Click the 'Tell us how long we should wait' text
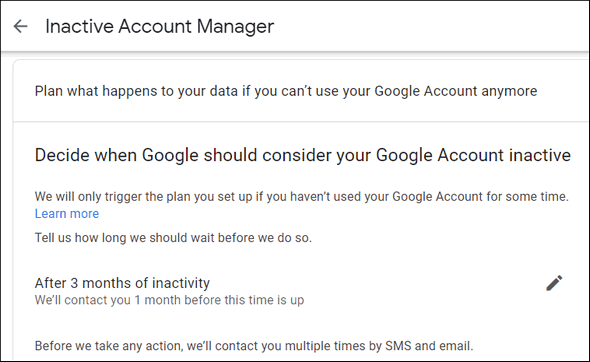 173,238
